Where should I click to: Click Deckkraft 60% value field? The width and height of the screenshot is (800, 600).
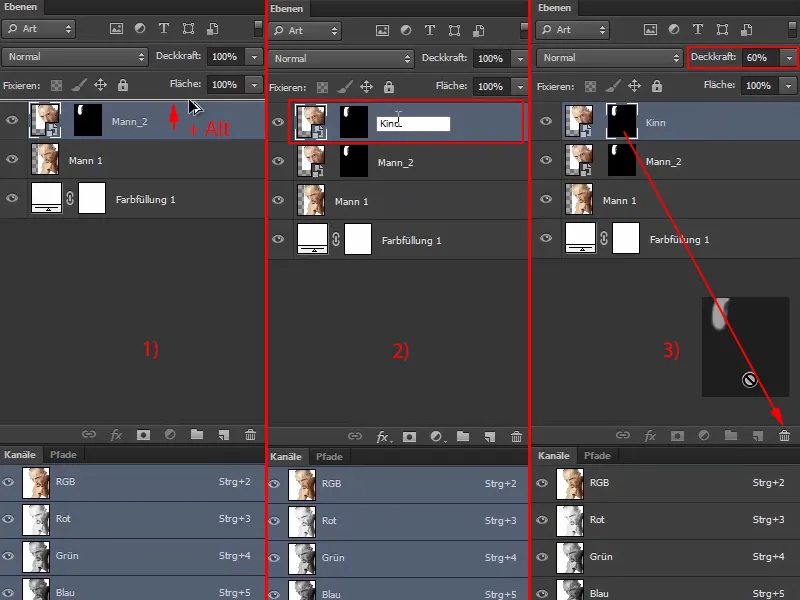(x=760, y=58)
